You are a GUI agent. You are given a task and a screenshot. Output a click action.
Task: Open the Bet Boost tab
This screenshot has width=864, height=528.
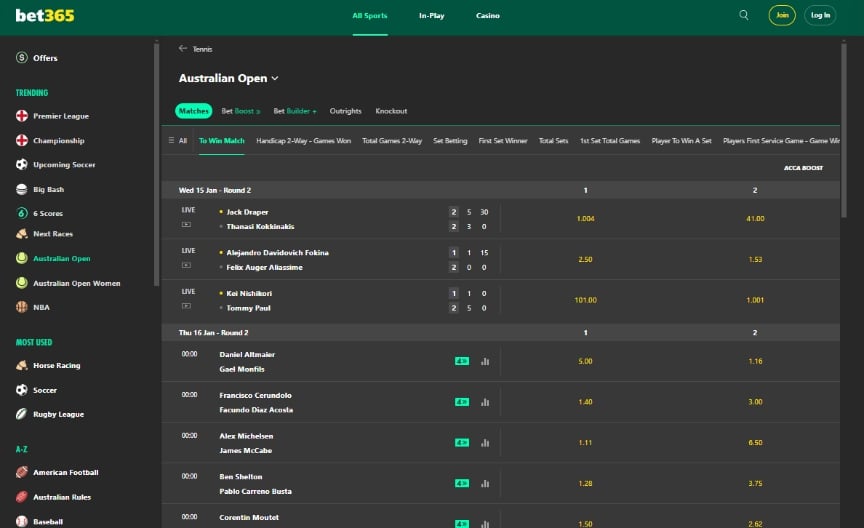[x=241, y=111]
